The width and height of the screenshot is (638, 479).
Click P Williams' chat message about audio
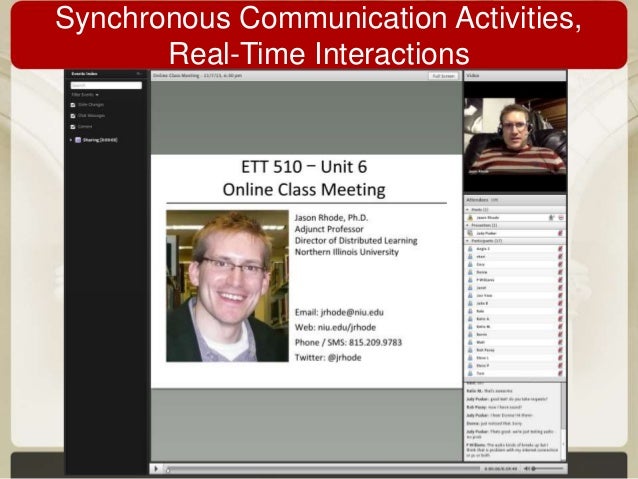tap(512, 450)
